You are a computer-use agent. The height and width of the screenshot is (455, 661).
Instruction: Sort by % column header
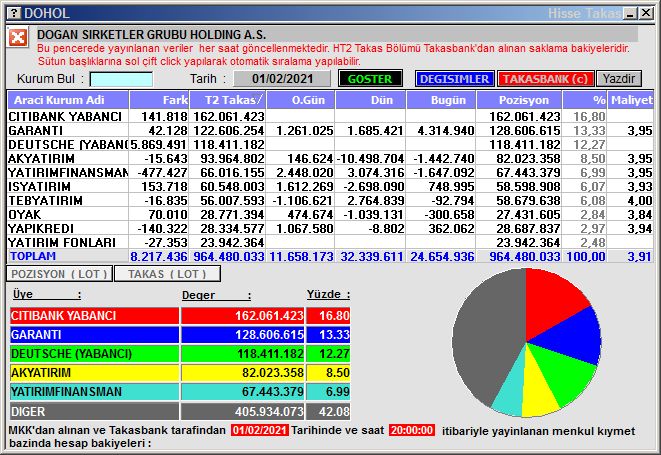(x=585, y=100)
